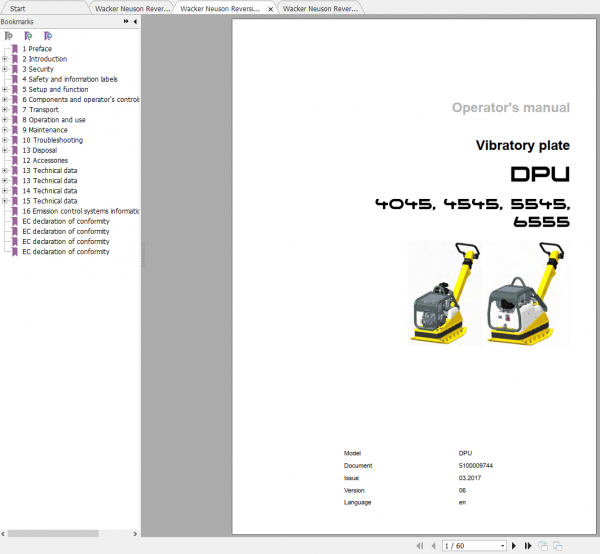Image resolution: width=600 pixels, height=554 pixels.
Task: Expand the 8 Operation and use bookmark
Action: (5, 120)
